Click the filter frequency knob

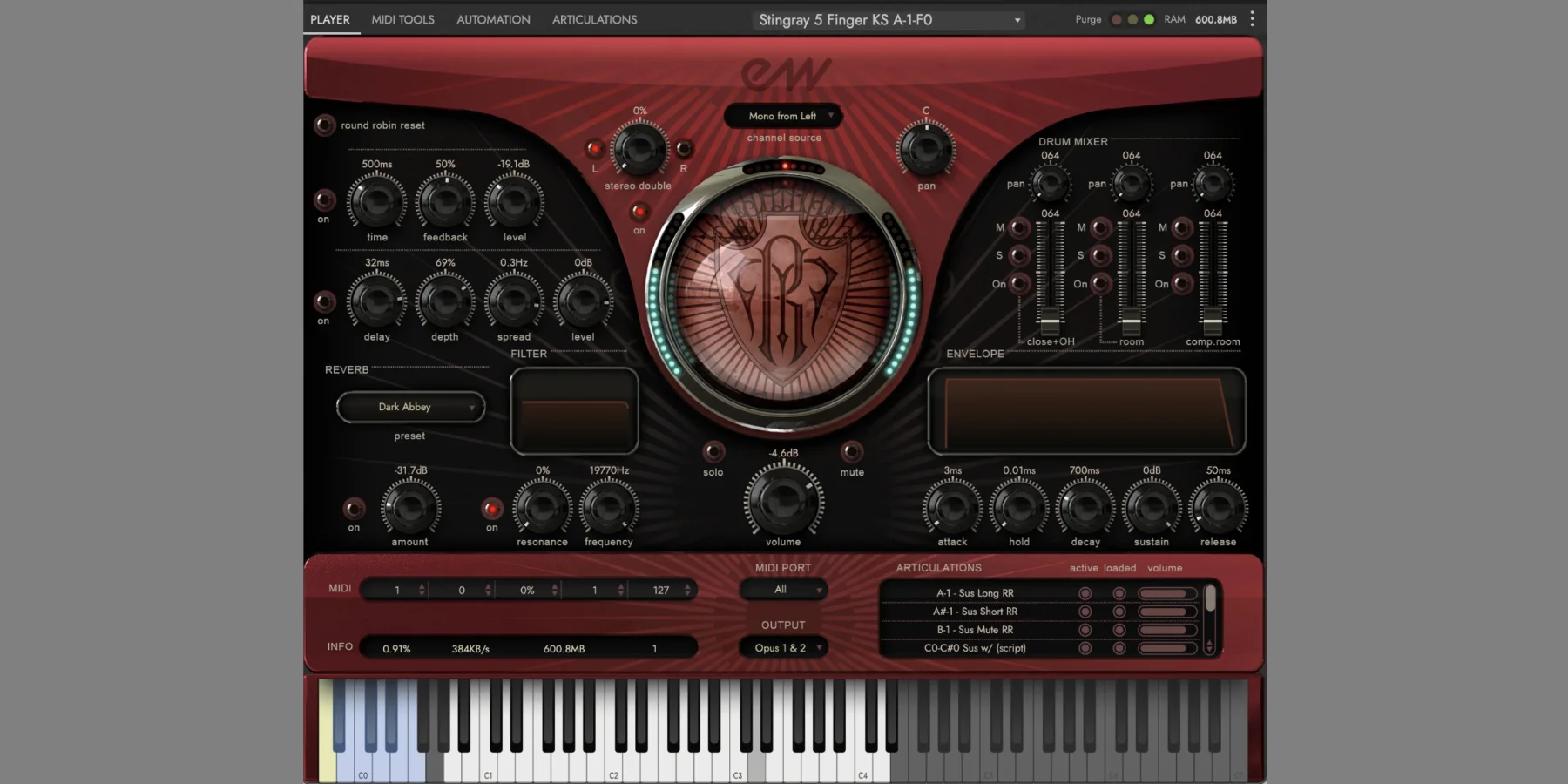[609, 507]
